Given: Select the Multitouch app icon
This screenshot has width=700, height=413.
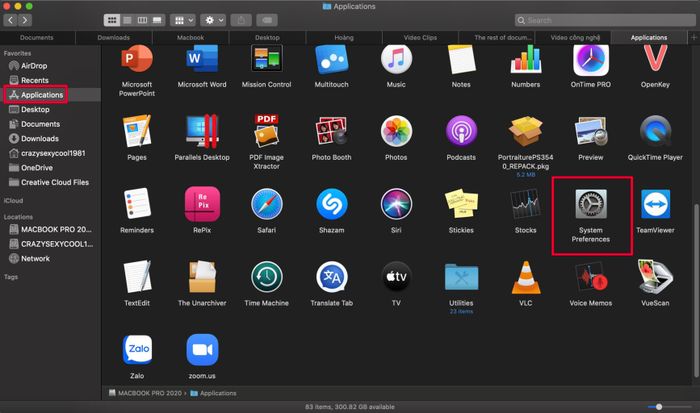Looking at the screenshot, I should click(331, 58).
